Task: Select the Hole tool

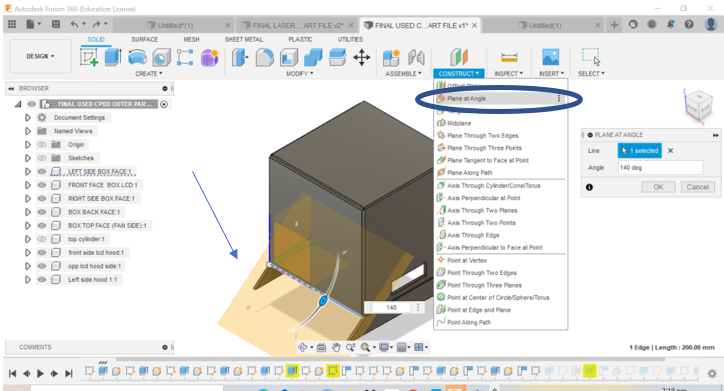Action: [161, 58]
